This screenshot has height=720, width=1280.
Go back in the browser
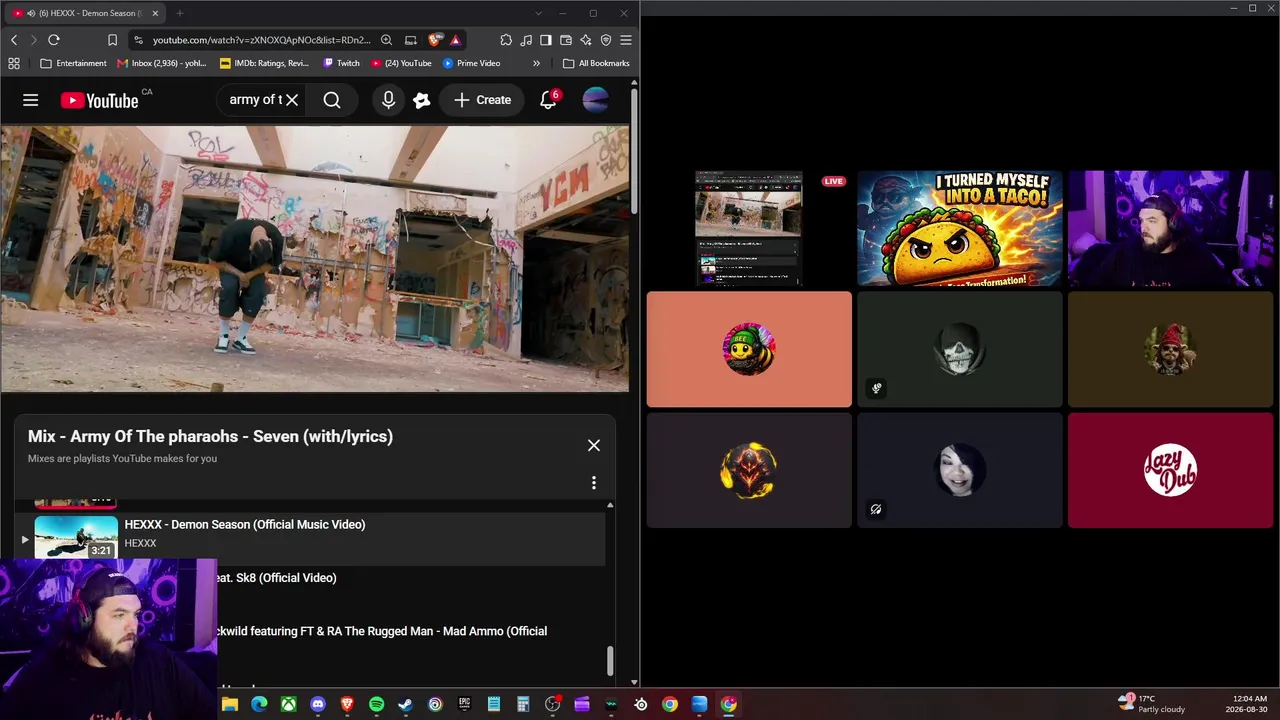(14, 40)
